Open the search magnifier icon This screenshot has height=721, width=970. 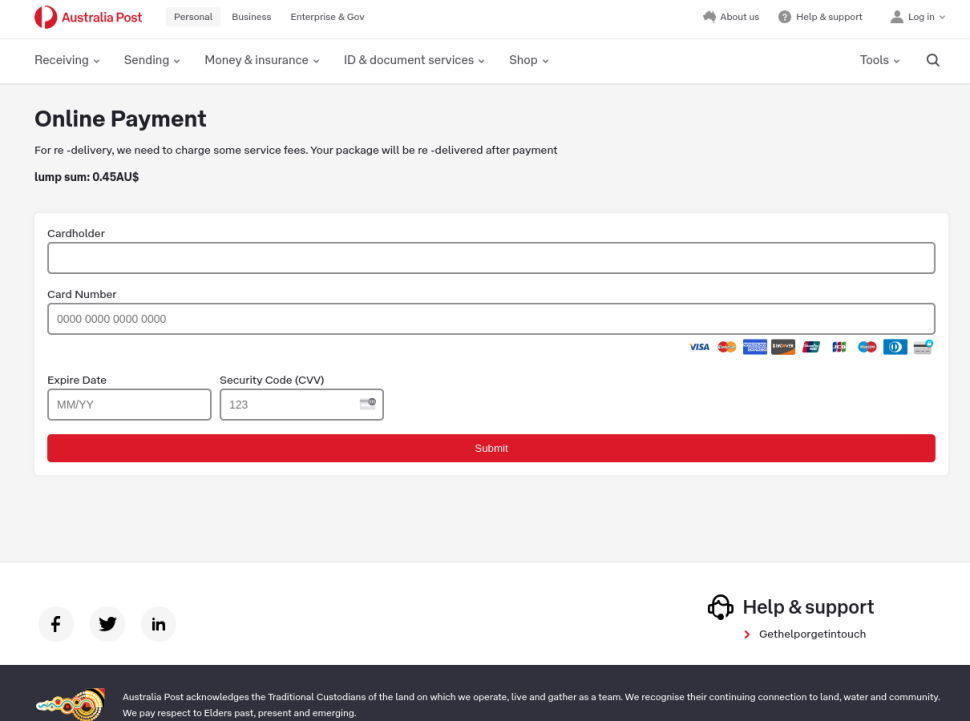pos(932,60)
